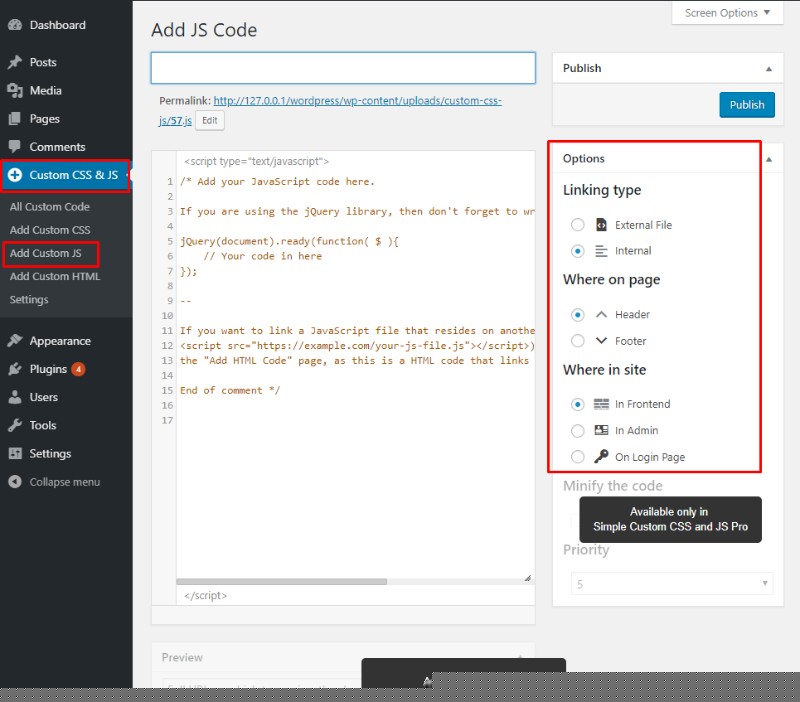Go to All Custom Code
The image size is (800, 702).
click(49, 207)
